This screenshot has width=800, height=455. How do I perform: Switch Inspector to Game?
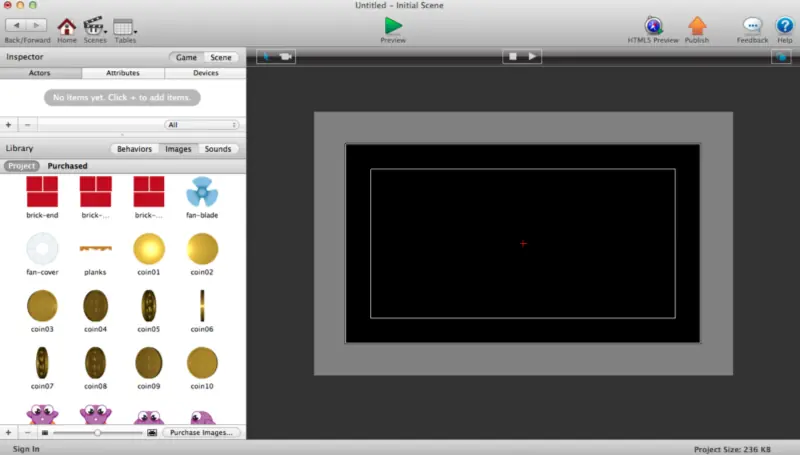pos(186,57)
